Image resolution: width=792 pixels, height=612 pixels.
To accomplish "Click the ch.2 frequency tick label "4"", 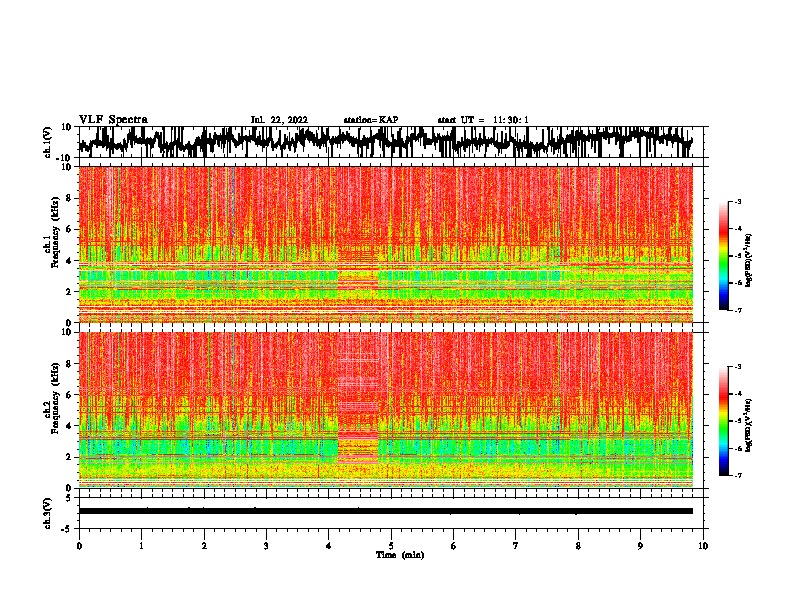I will pos(69,426).
